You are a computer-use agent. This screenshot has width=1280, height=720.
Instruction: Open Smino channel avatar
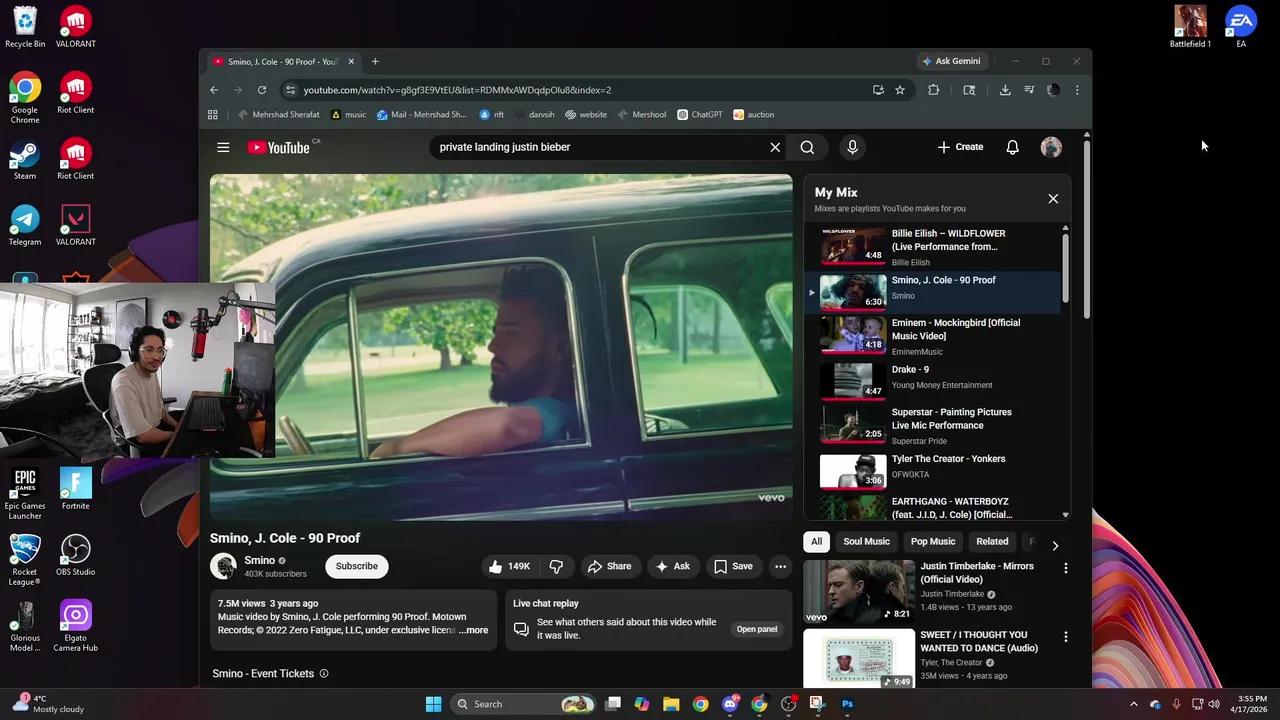tap(223, 566)
